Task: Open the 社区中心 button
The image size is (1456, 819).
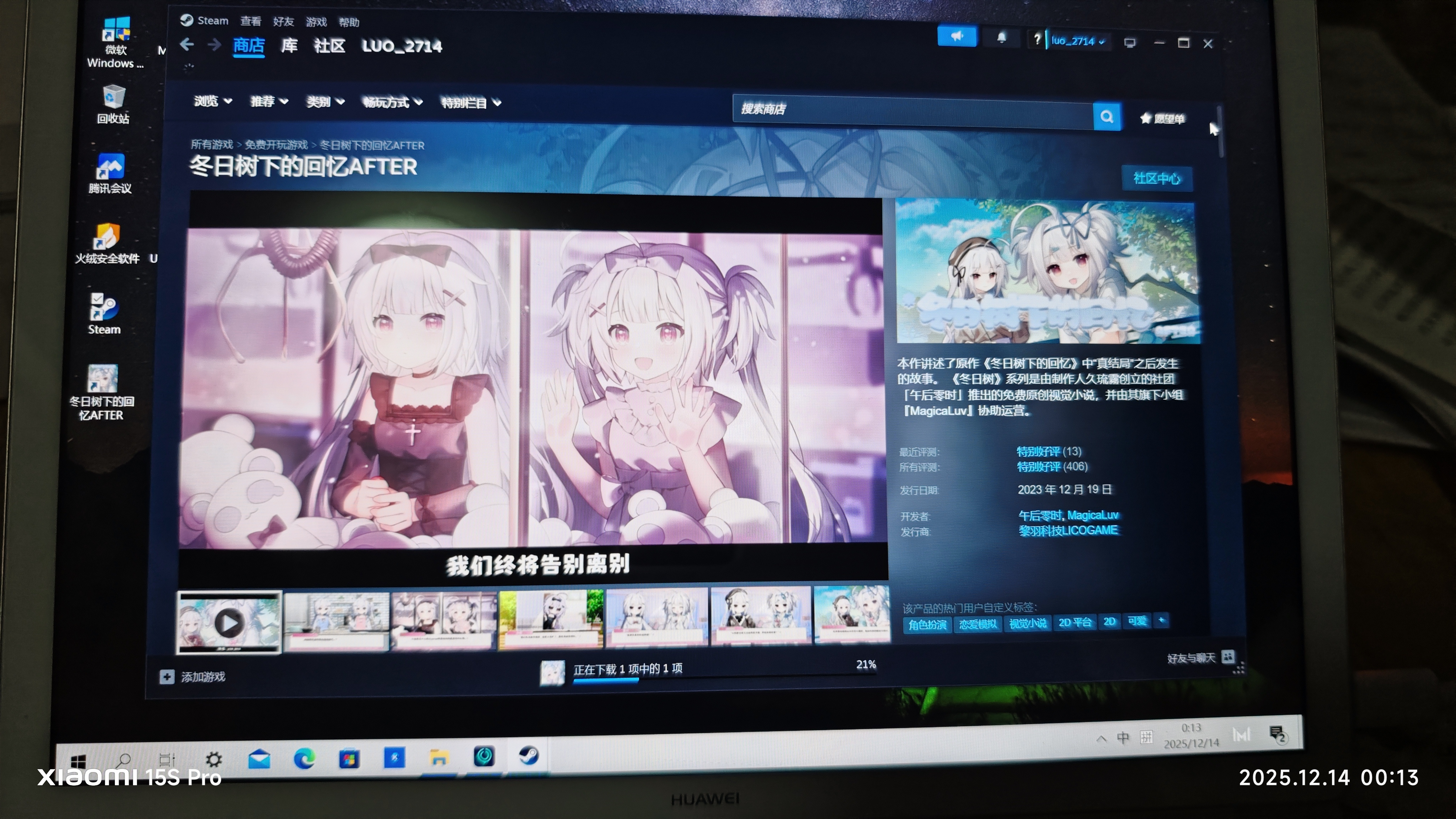Action: [1156, 178]
